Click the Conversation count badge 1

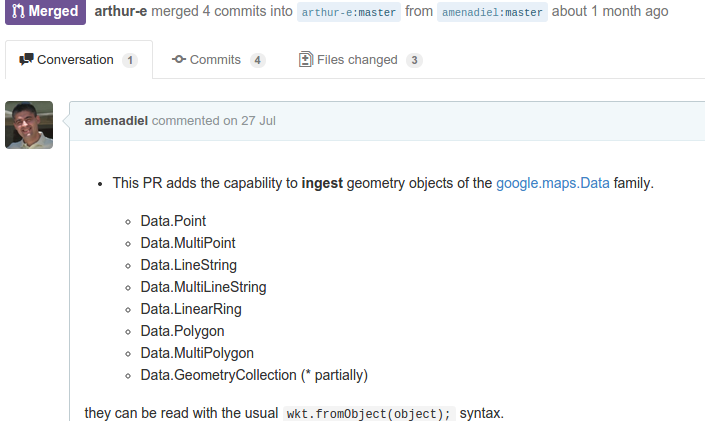pyautogui.click(x=130, y=60)
